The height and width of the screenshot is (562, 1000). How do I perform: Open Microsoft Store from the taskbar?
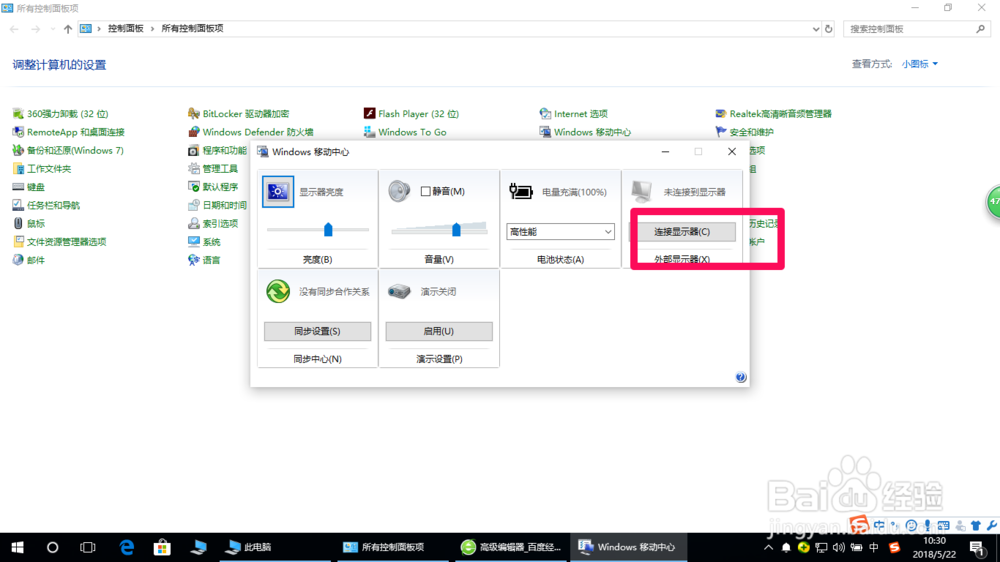tap(162, 547)
